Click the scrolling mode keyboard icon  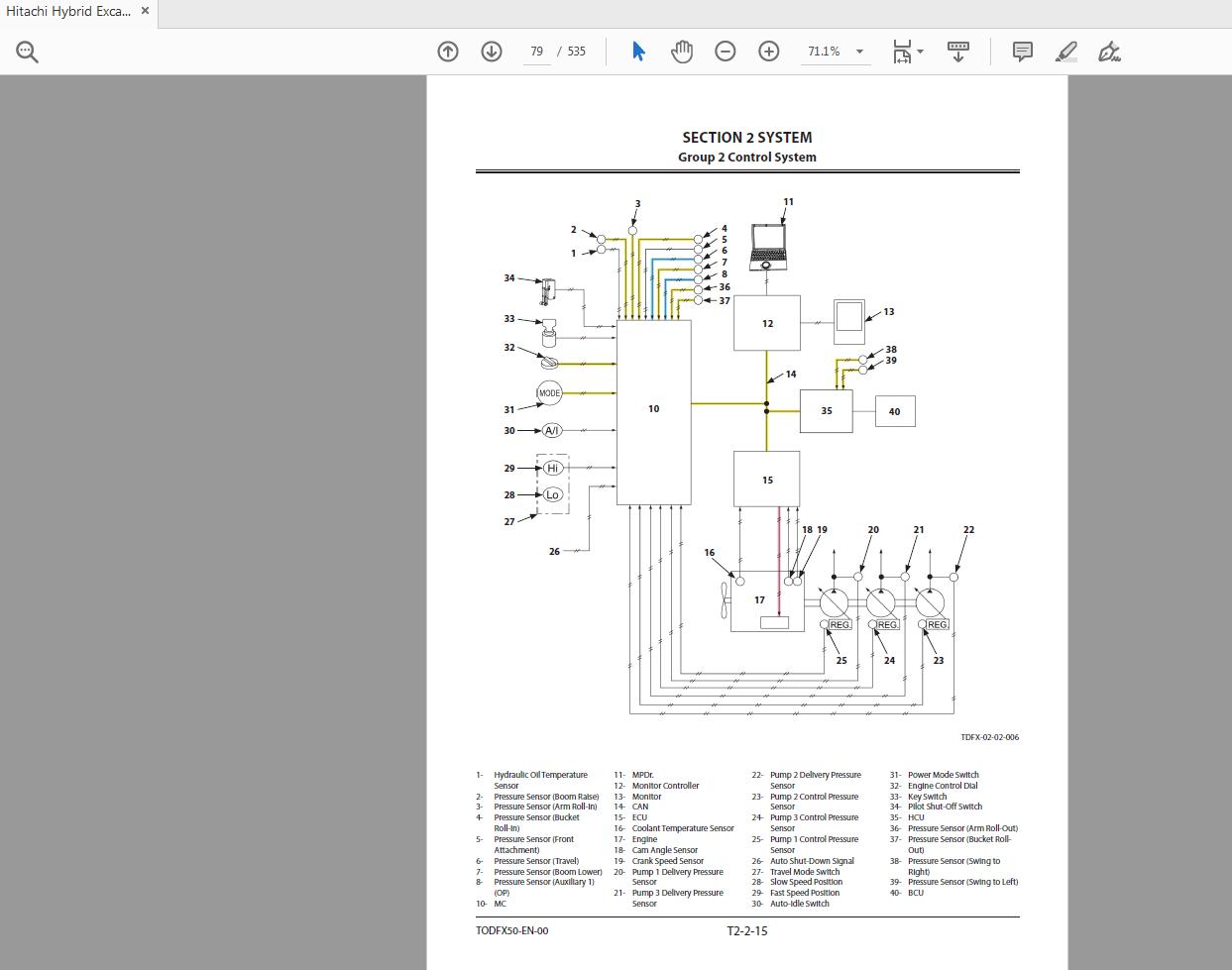(958, 52)
